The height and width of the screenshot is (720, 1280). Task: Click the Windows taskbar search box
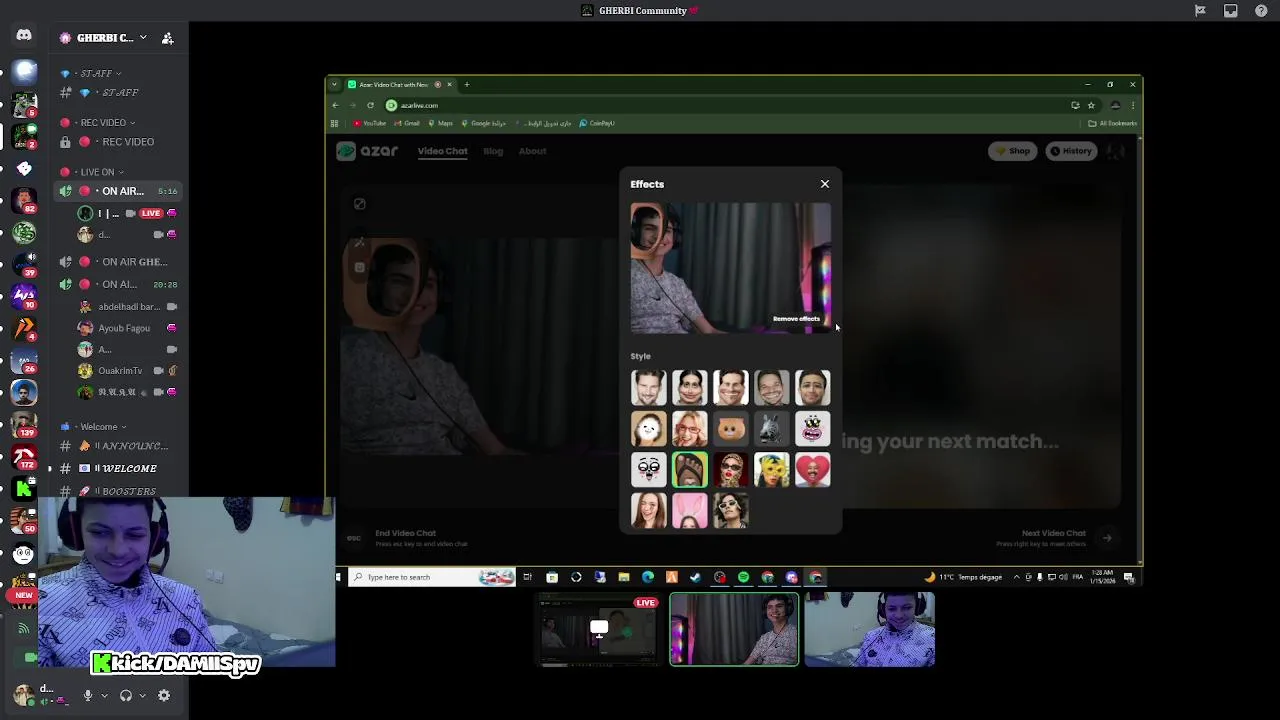[431, 577]
